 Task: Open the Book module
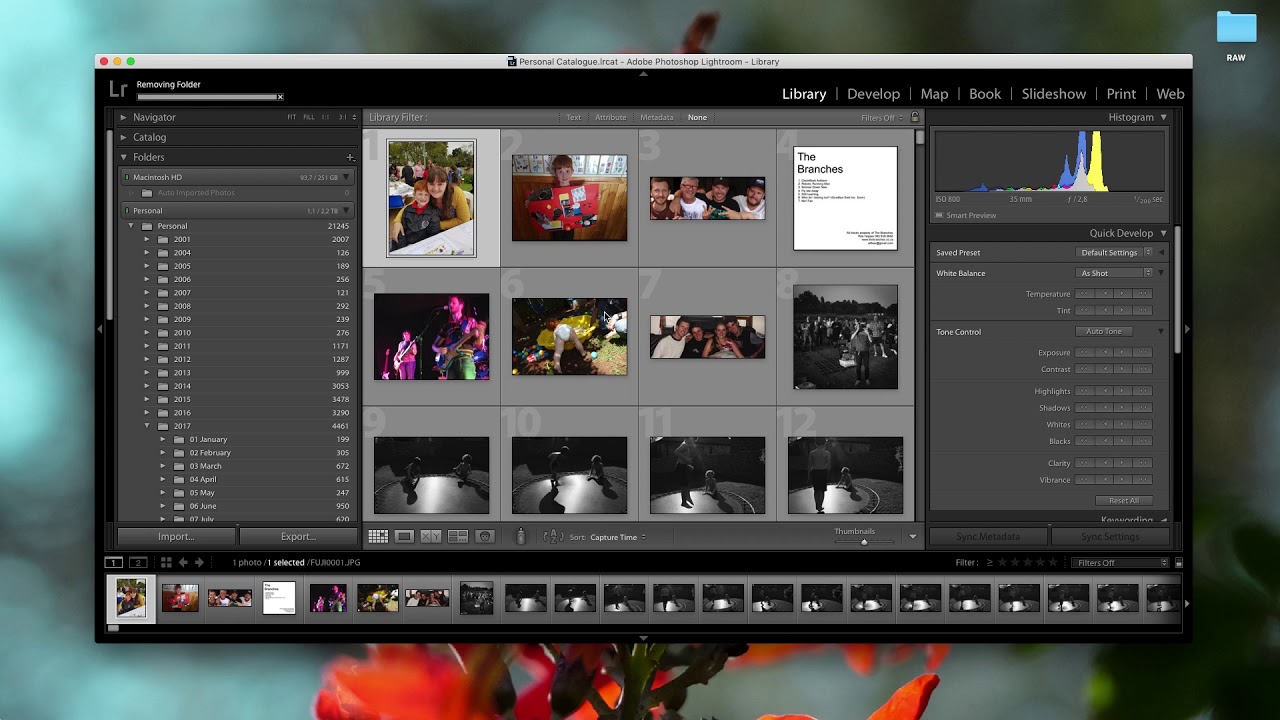point(985,94)
